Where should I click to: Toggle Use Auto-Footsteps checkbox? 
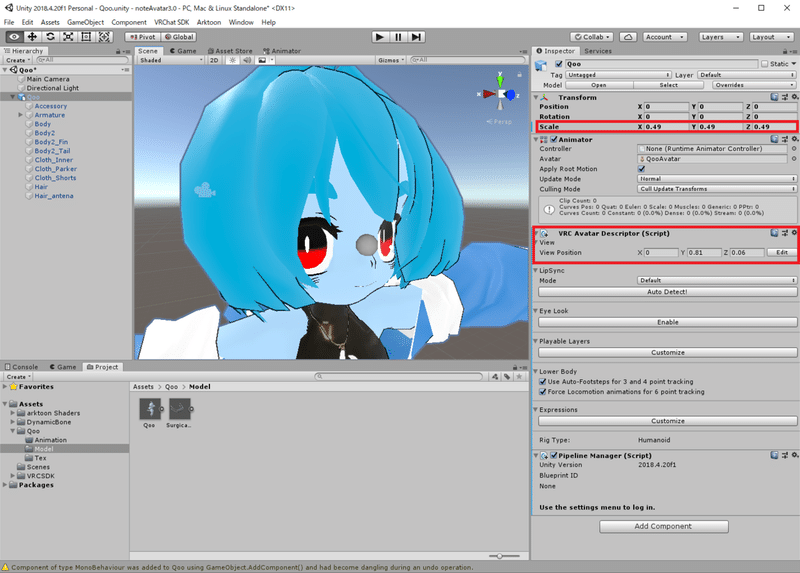click(x=543, y=382)
